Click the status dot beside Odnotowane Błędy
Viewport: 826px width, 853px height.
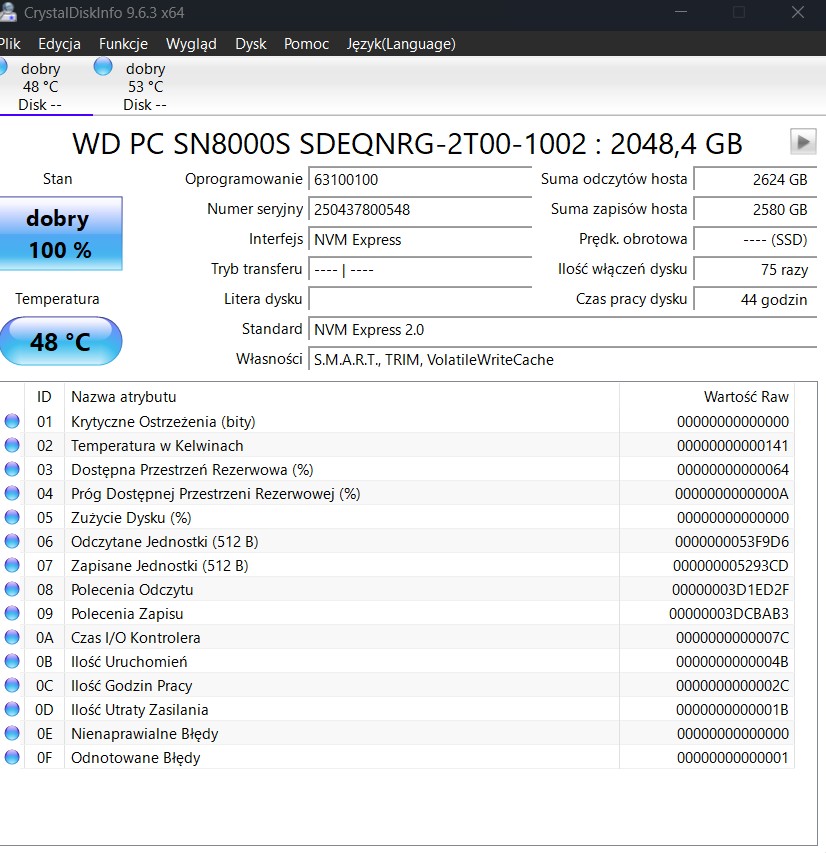tap(12, 758)
